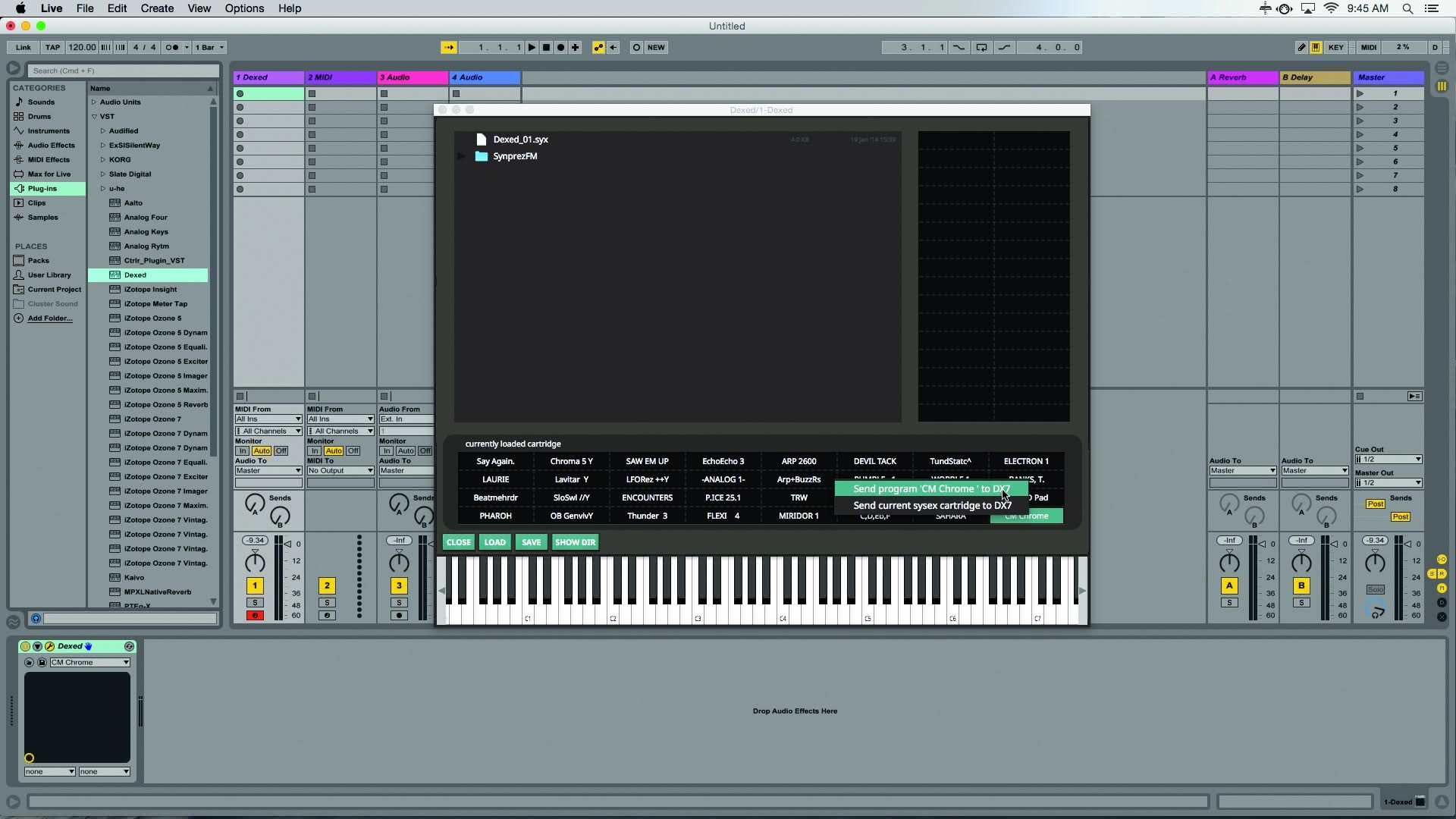
Task: Select Dexed_01.syx file
Action: click(520, 140)
